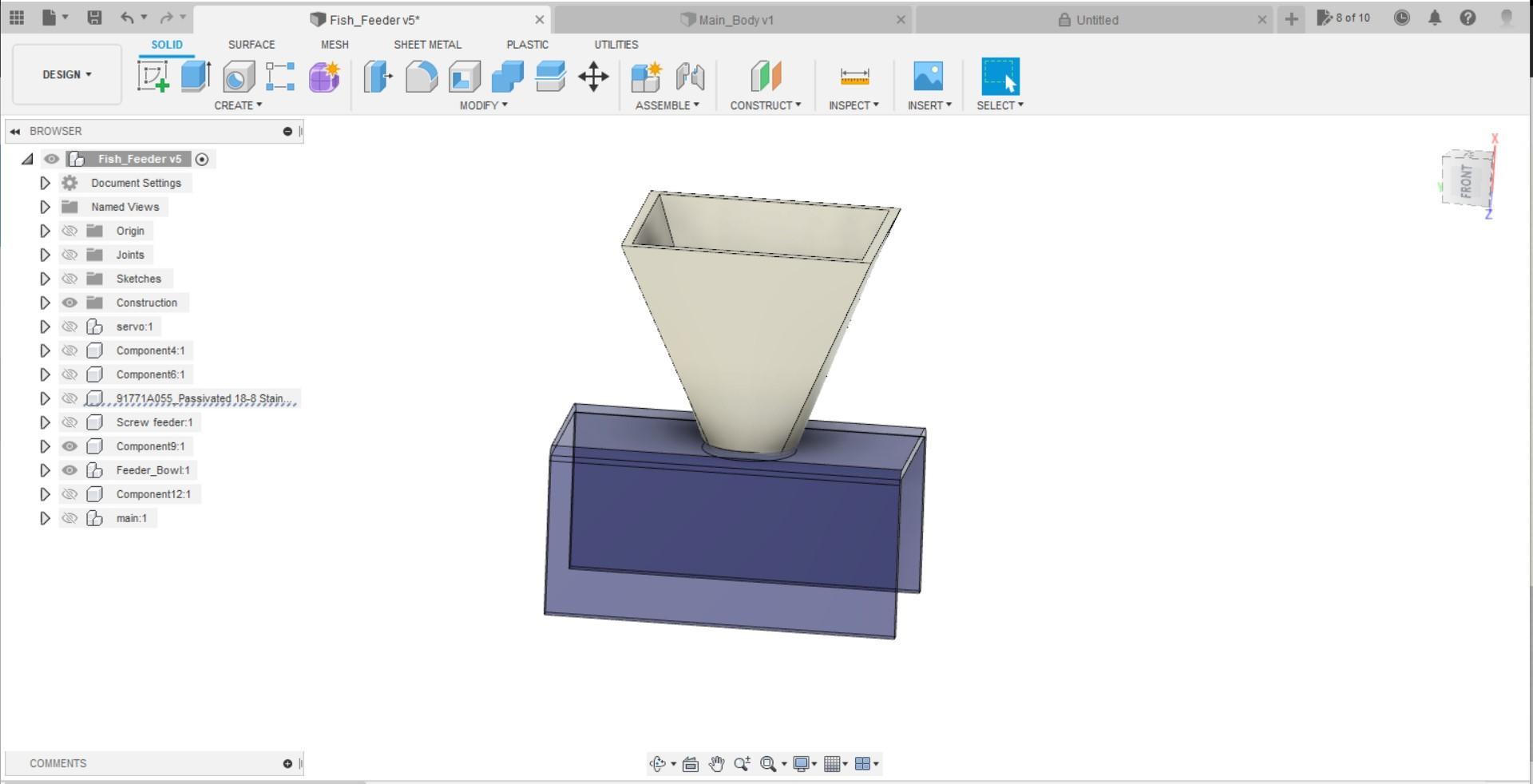This screenshot has width=1533, height=784.
Task: Select the Pan hand tool
Action: point(716,764)
